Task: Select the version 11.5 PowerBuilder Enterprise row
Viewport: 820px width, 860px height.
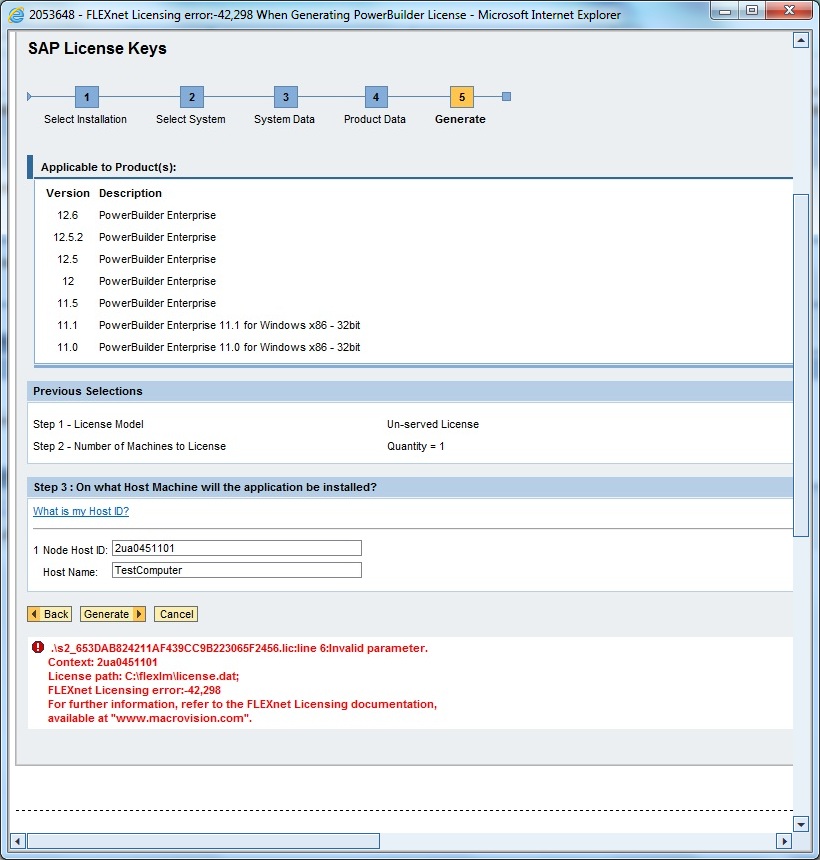Action: (412, 303)
